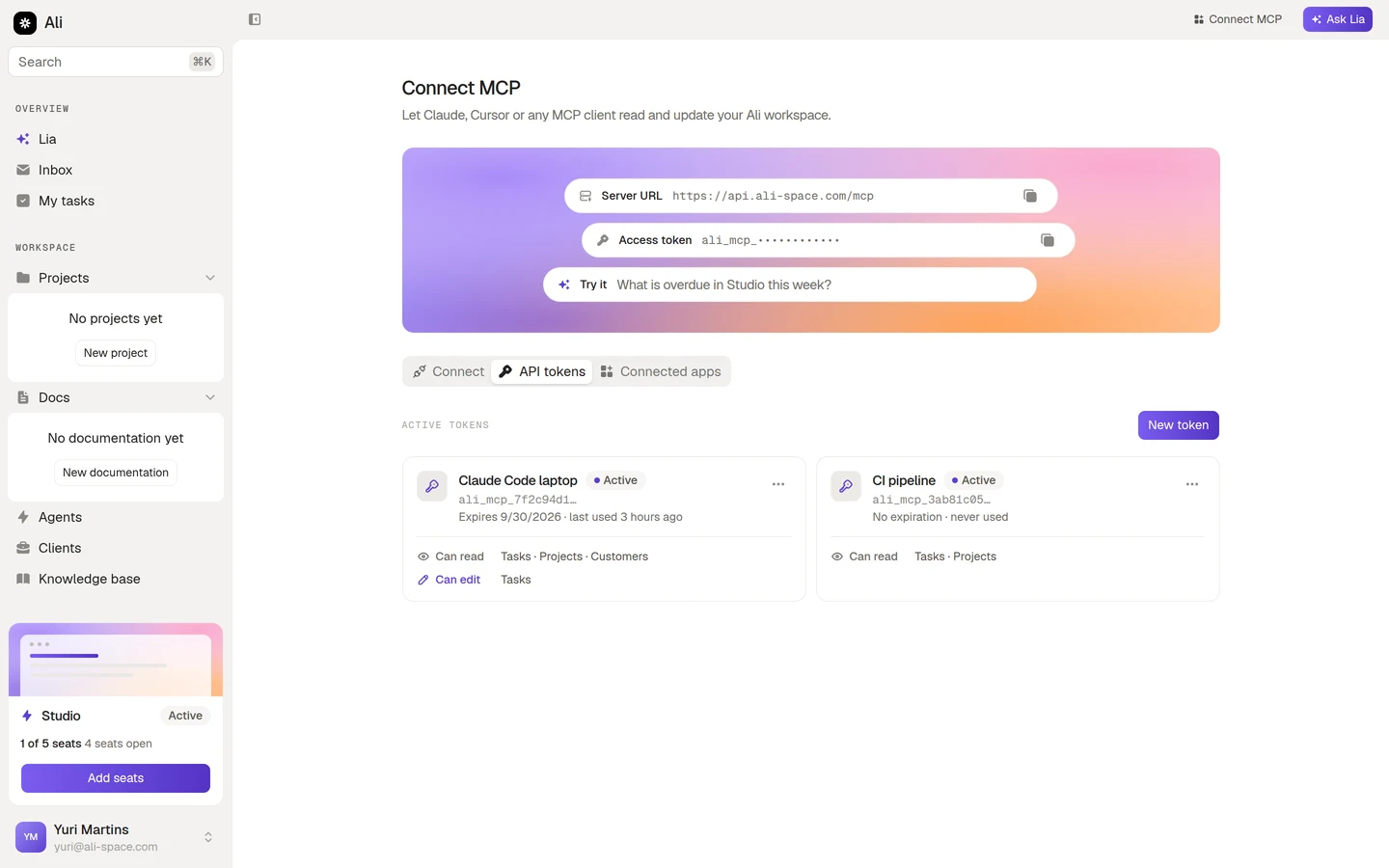This screenshot has width=1389, height=868.
Task: Click the token text ali_mcp_7f2c94d1…
Action: click(517, 500)
